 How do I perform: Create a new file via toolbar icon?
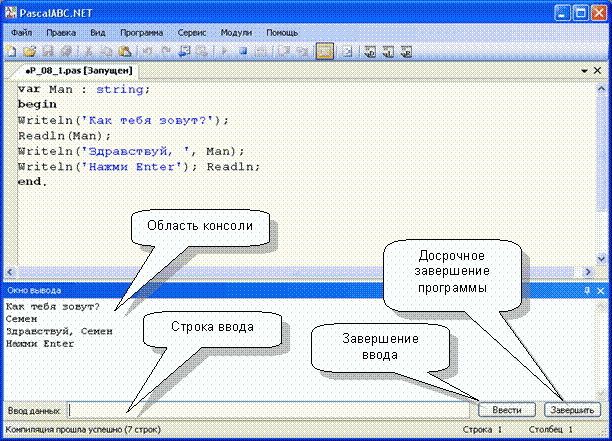point(11,51)
